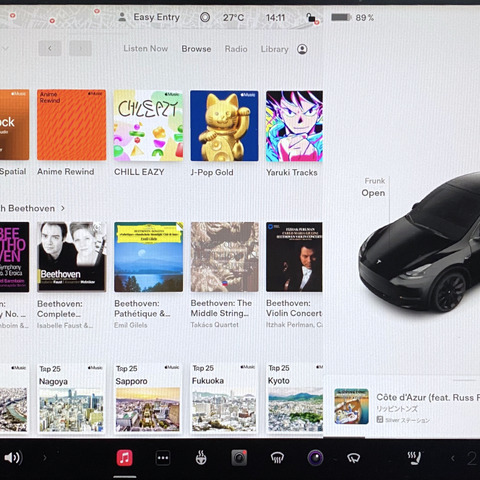The height and width of the screenshot is (480, 480).
Task: Go forward with the right arrow button
Action: pos(80,49)
